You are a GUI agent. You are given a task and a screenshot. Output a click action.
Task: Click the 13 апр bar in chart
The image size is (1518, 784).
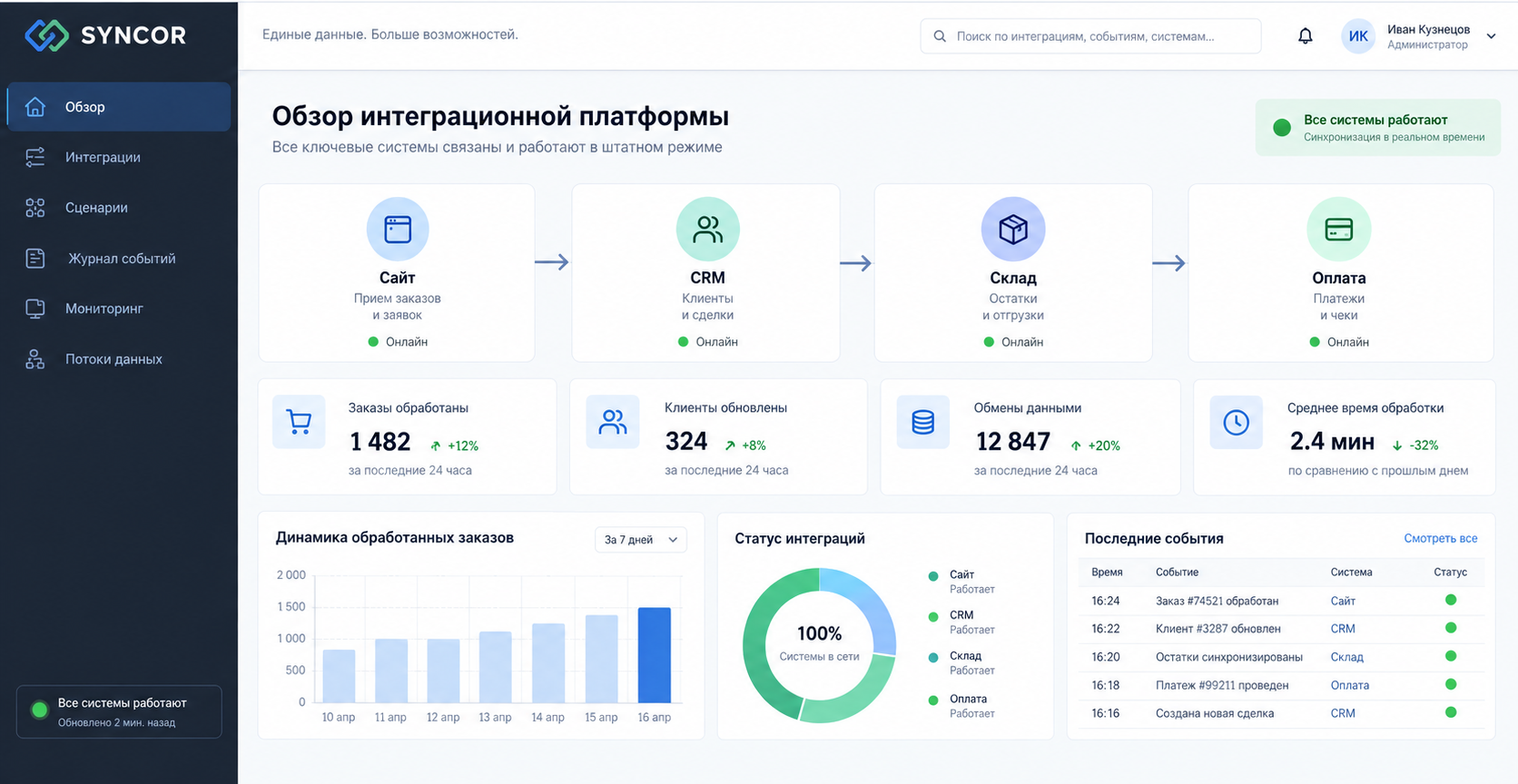tap(496, 667)
